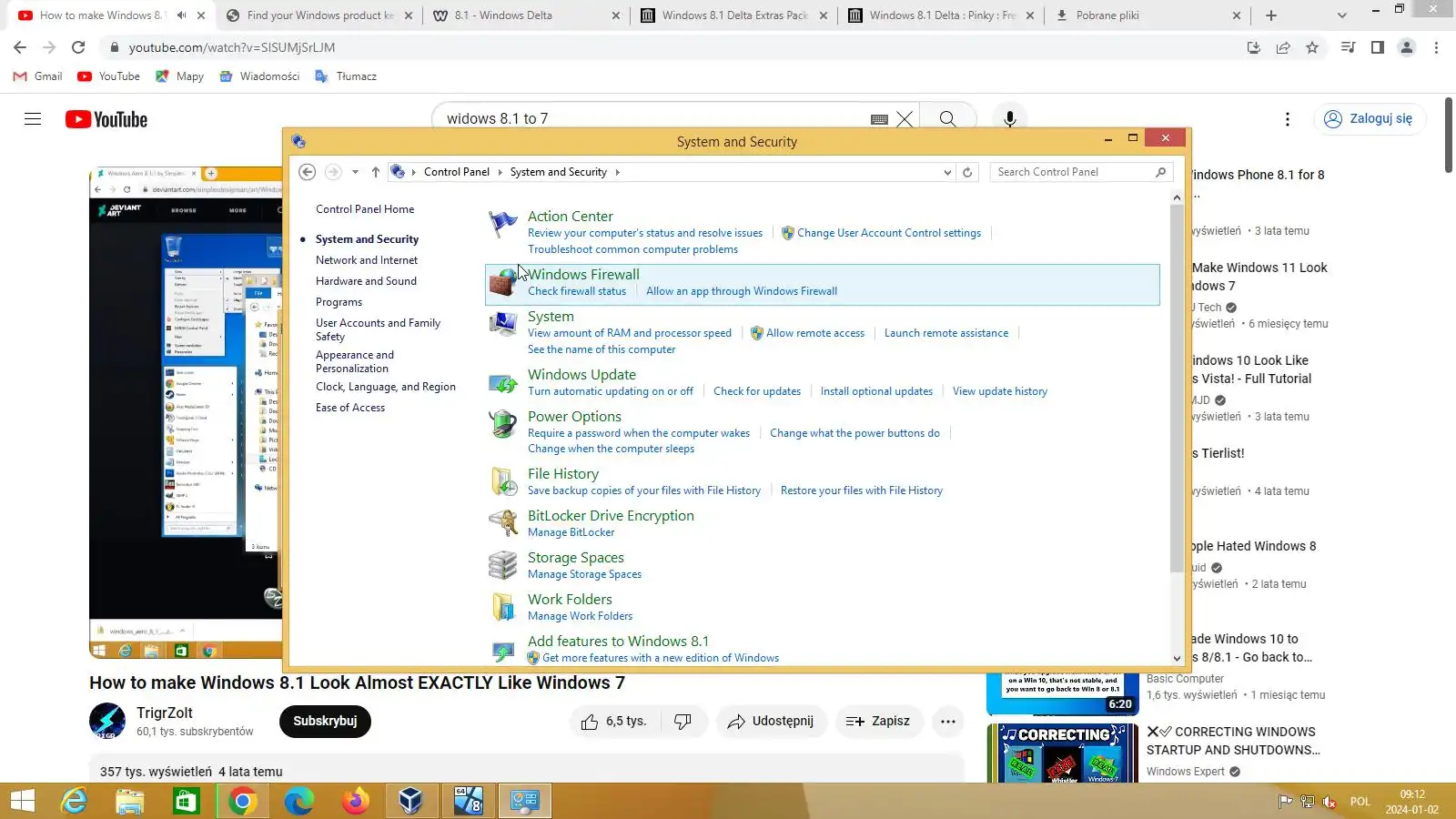Open Change User Account Control settings
Viewport: 1456px width, 819px height.
point(889,233)
